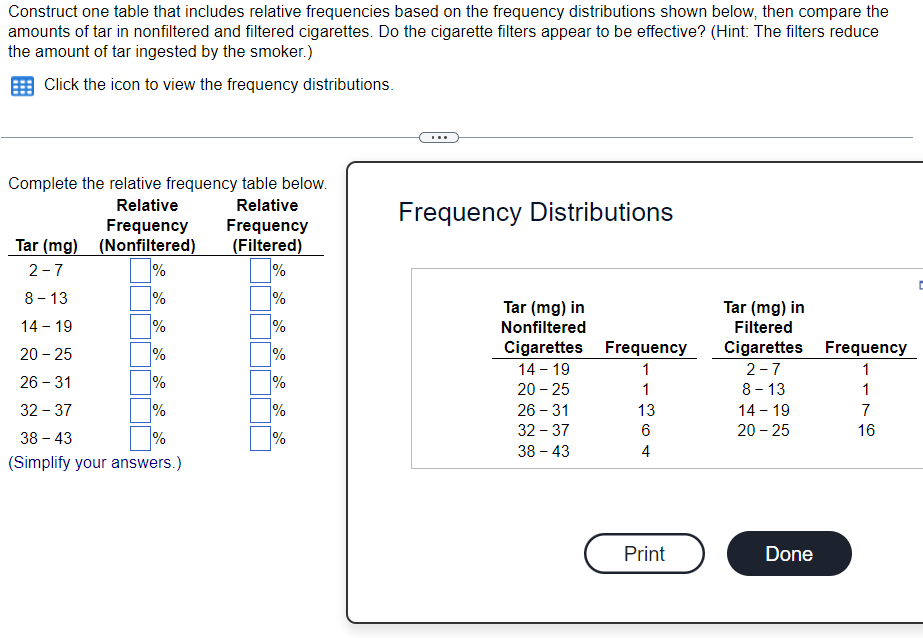Fill nonfiltered percentage for 14–19 mg

point(140,327)
